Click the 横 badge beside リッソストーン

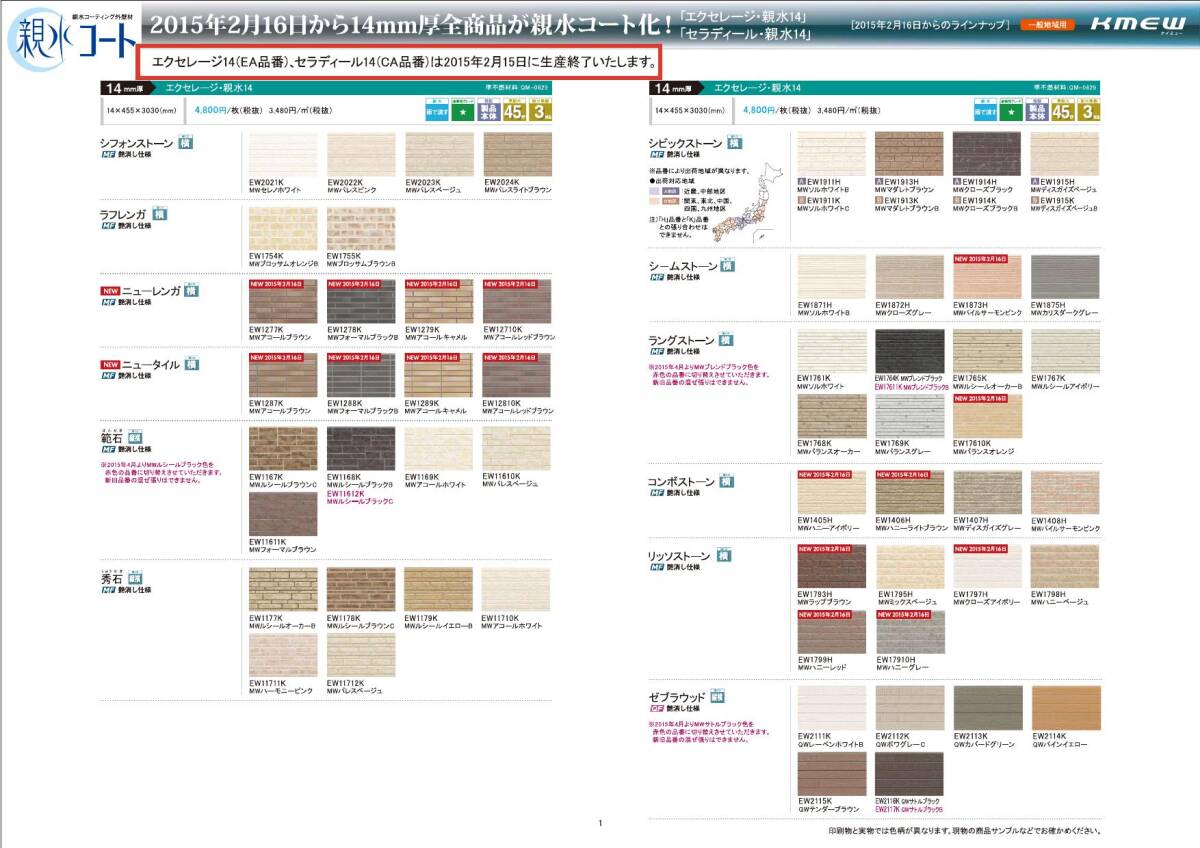click(723, 555)
